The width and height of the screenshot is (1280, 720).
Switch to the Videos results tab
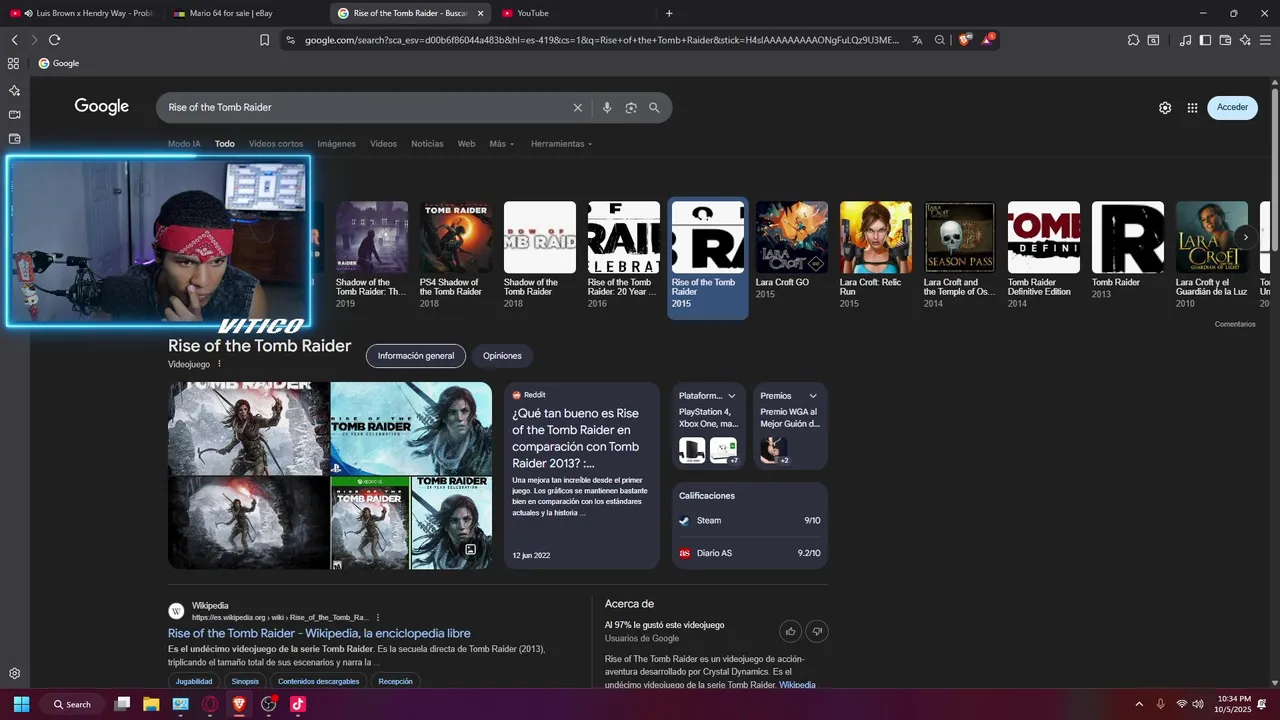pos(383,144)
